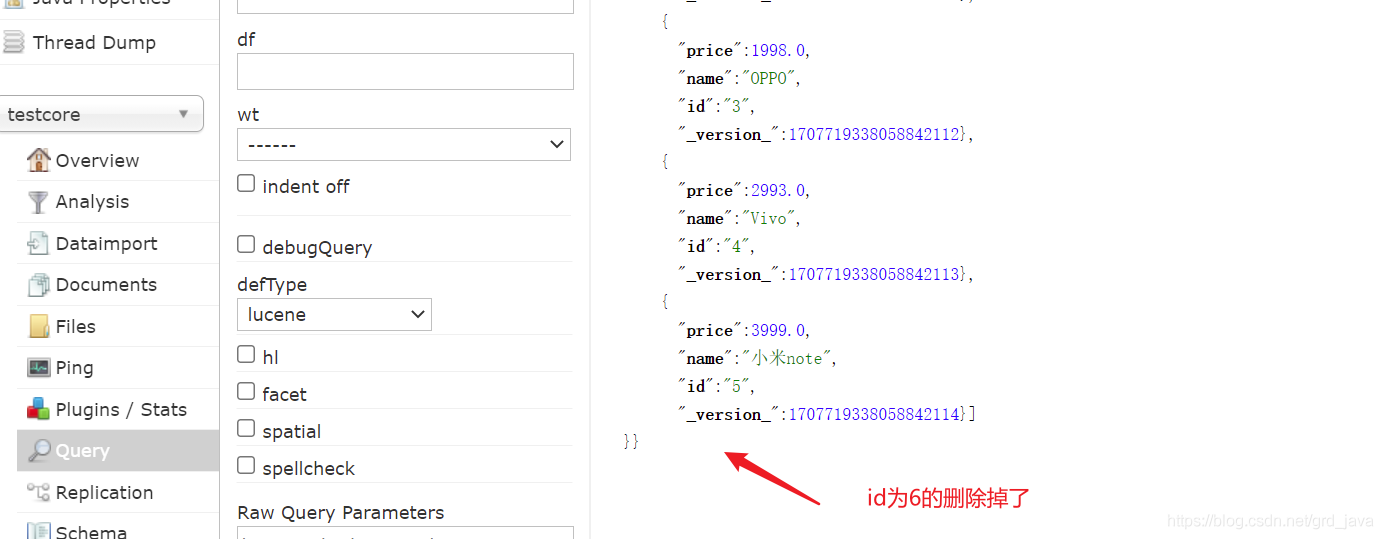The image size is (1383, 539).
Task: Open the testcore core selector dropdown
Action: click(102, 114)
